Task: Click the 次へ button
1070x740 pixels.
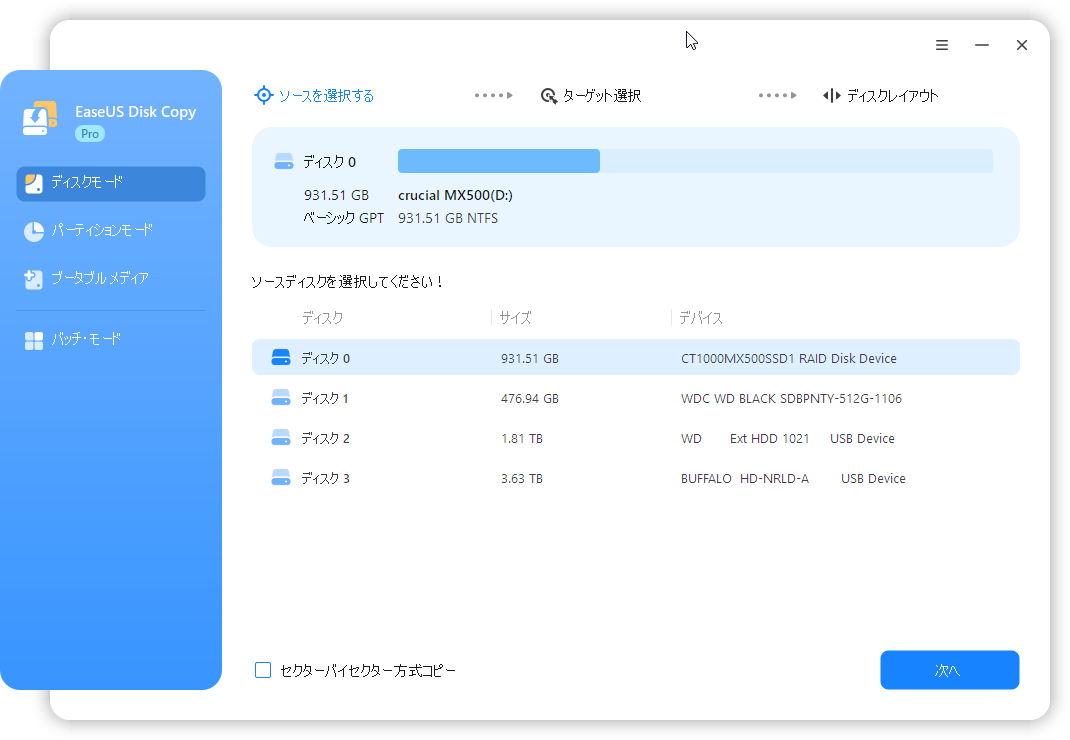Action: (949, 670)
